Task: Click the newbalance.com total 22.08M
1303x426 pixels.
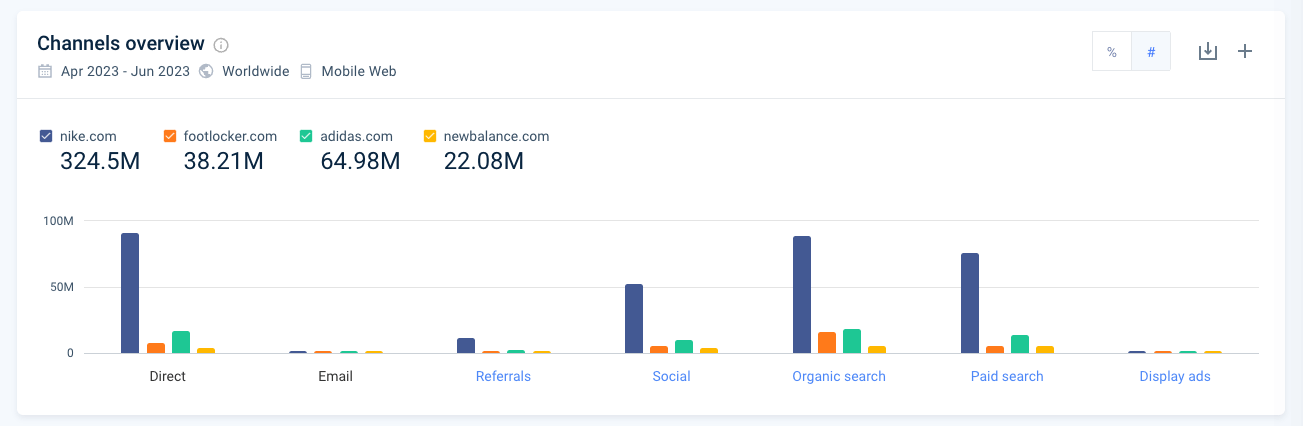Action: tap(484, 160)
